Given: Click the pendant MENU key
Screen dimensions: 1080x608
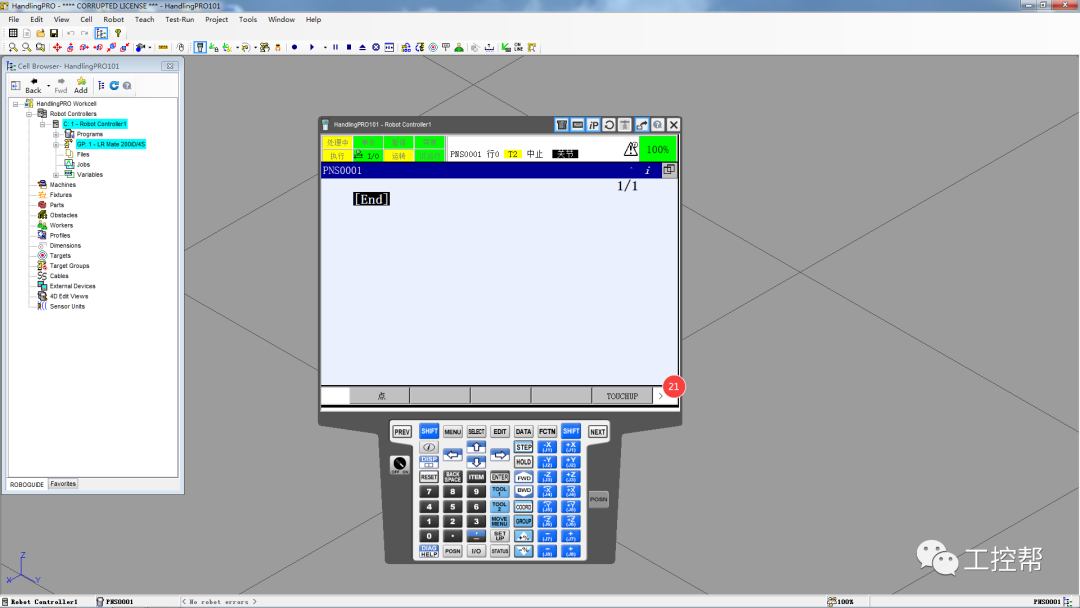Looking at the screenshot, I should pos(453,432).
